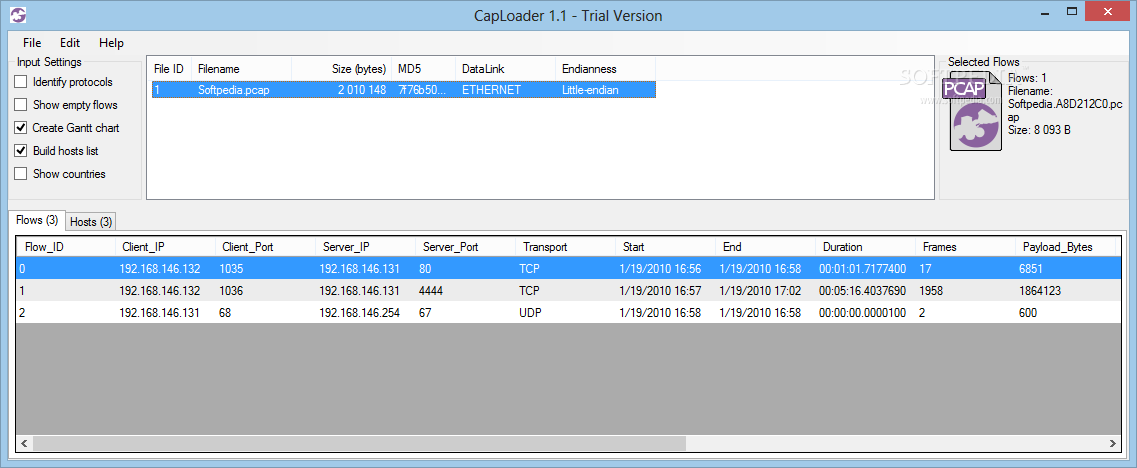Click the flows horizontal scrollbar thumb

point(359,443)
